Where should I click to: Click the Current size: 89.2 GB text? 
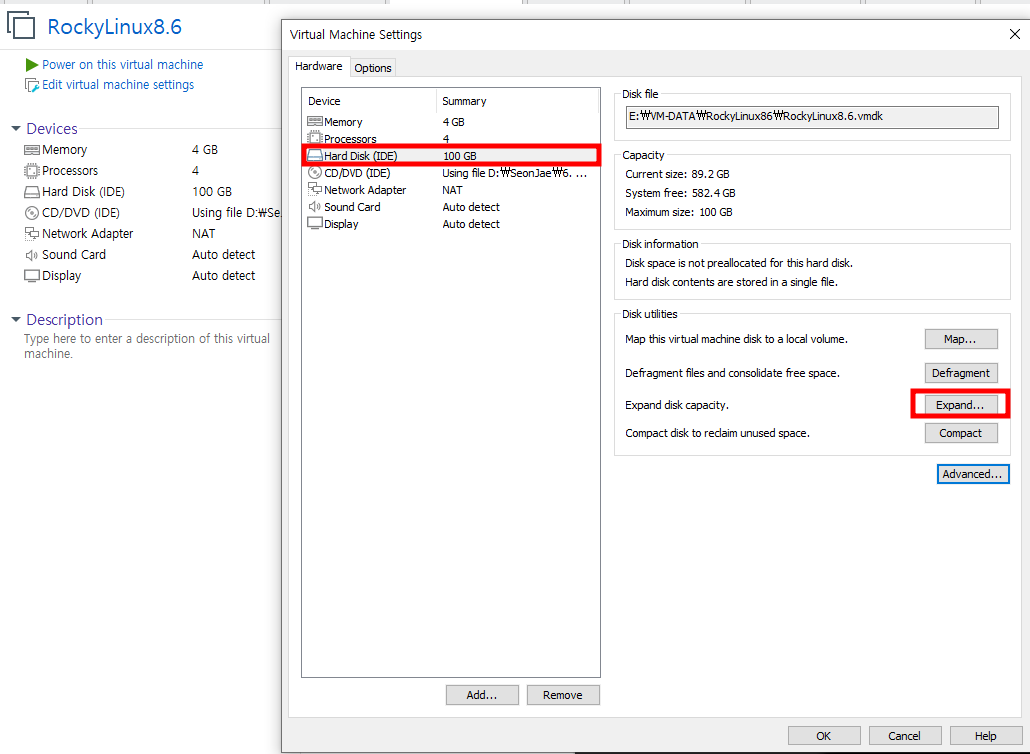point(677,174)
